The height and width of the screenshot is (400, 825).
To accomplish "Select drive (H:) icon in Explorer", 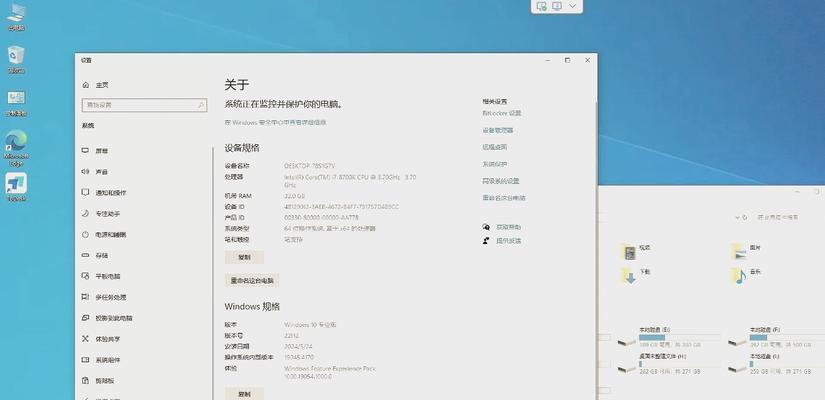I will (627, 367).
